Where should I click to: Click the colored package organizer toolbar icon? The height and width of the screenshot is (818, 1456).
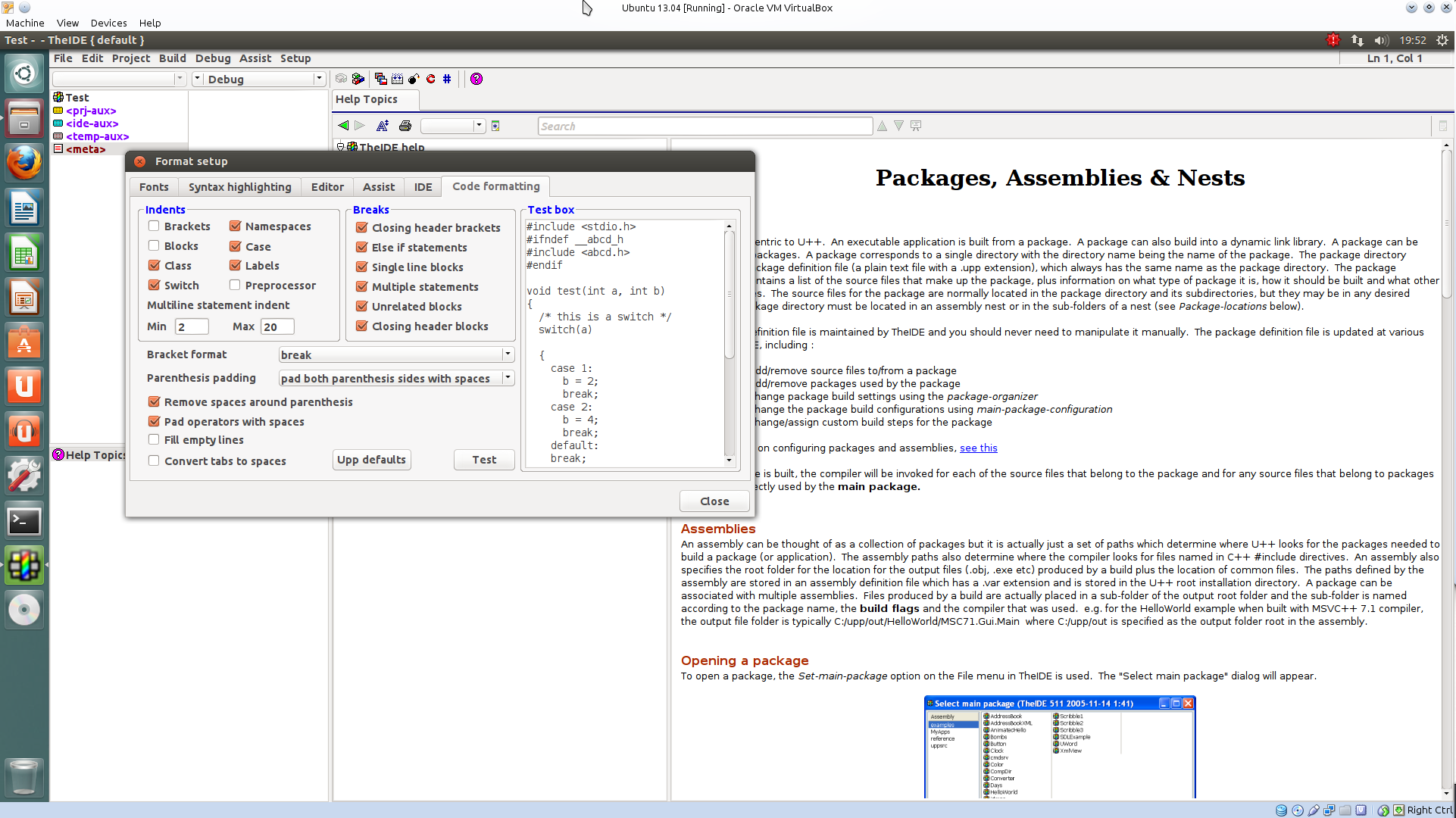pos(358,79)
